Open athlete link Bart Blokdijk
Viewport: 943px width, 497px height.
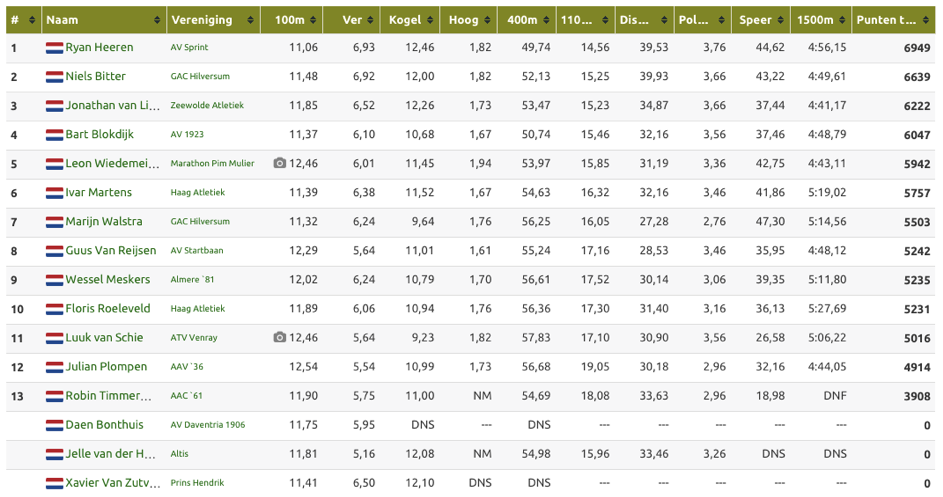pyautogui.click(x=100, y=134)
